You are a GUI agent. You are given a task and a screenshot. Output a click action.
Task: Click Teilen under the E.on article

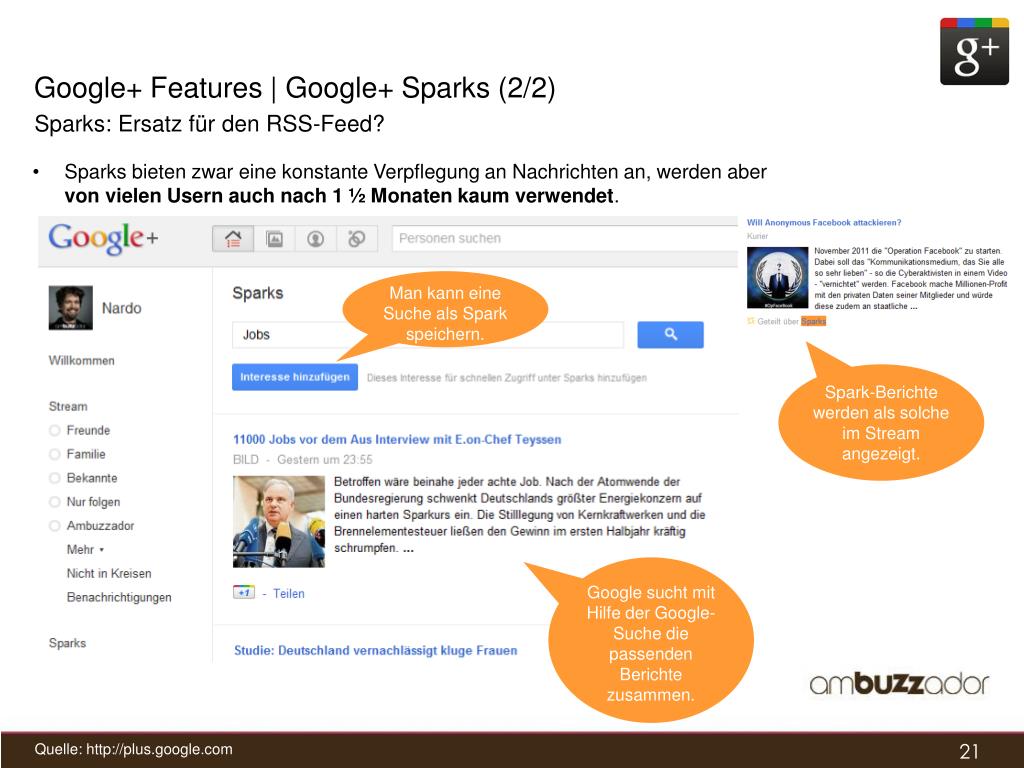289,594
